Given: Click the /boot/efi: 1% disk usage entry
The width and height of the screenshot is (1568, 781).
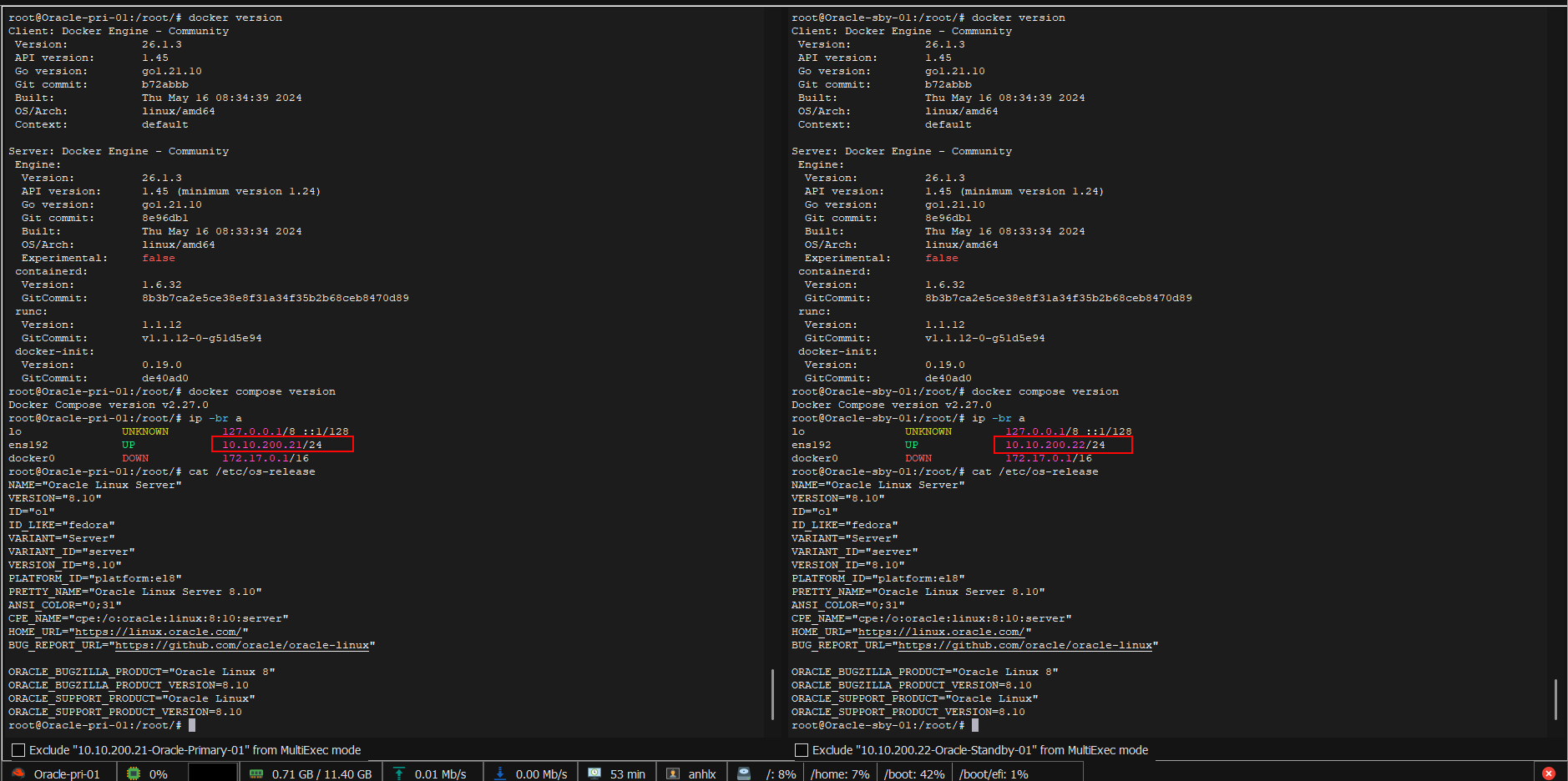Looking at the screenshot, I should pos(994,774).
